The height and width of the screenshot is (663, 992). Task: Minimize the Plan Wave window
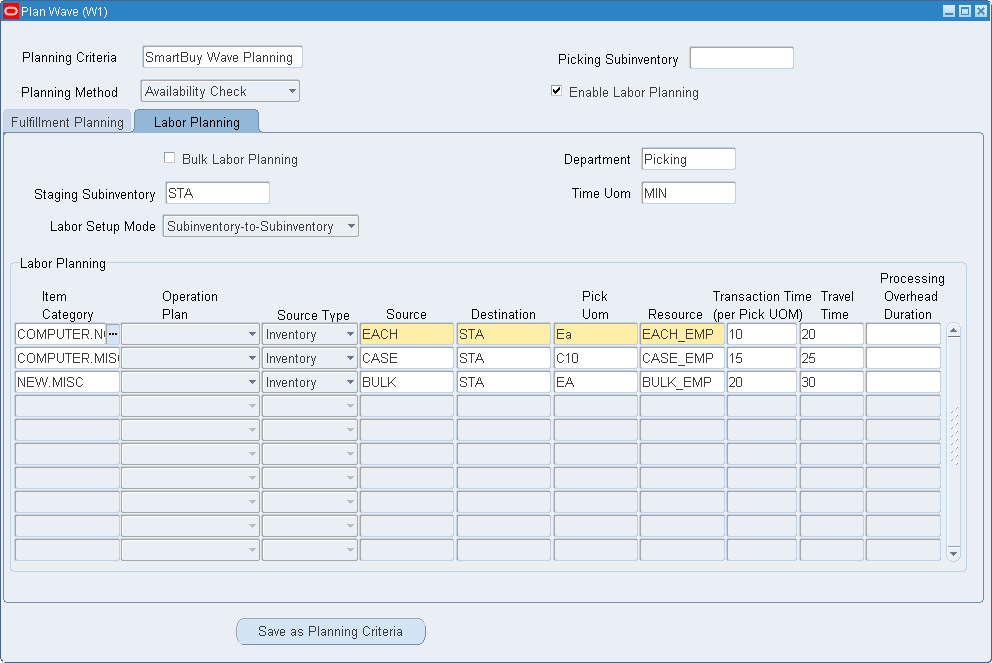948,11
